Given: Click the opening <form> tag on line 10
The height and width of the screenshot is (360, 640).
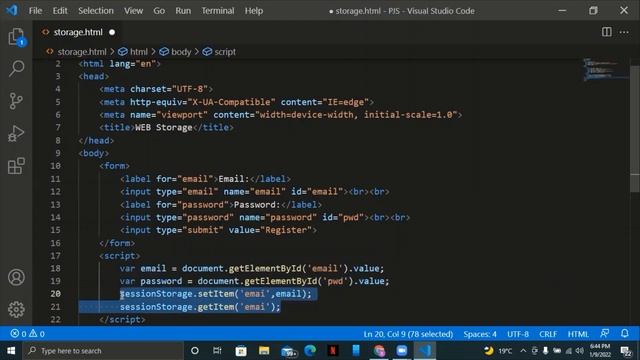Looking at the screenshot, I should click(115, 166).
